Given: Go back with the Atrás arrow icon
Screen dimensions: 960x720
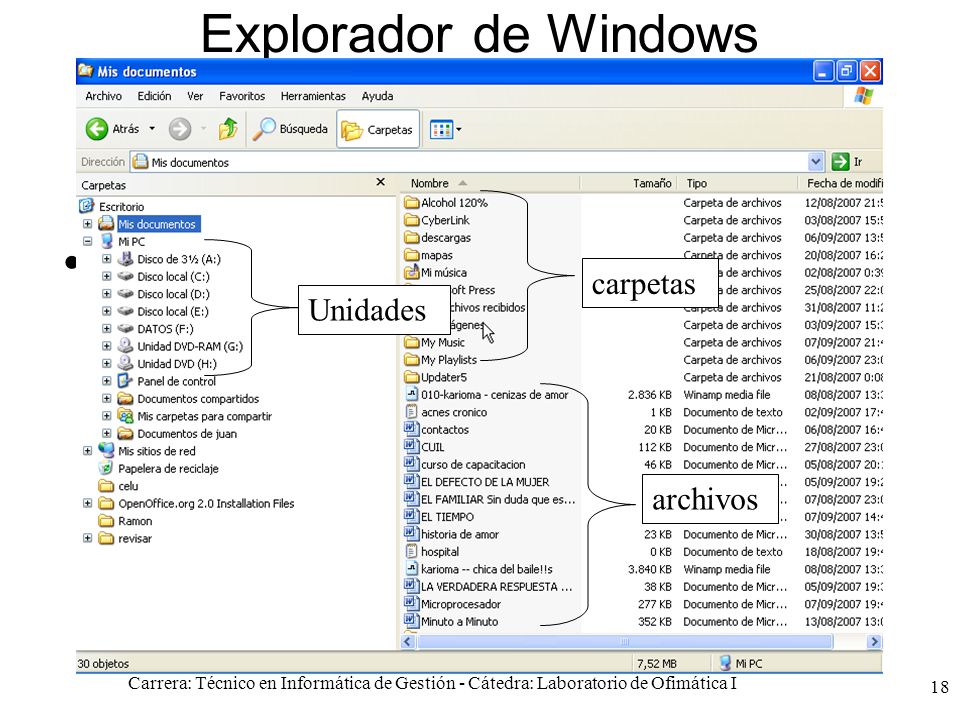Looking at the screenshot, I should (x=96, y=129).
